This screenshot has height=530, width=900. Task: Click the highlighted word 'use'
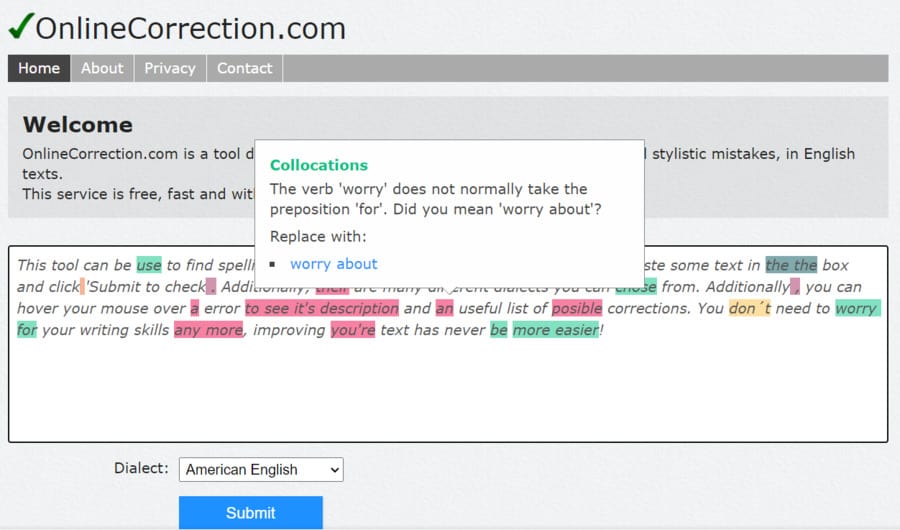[x=149, y=265]
